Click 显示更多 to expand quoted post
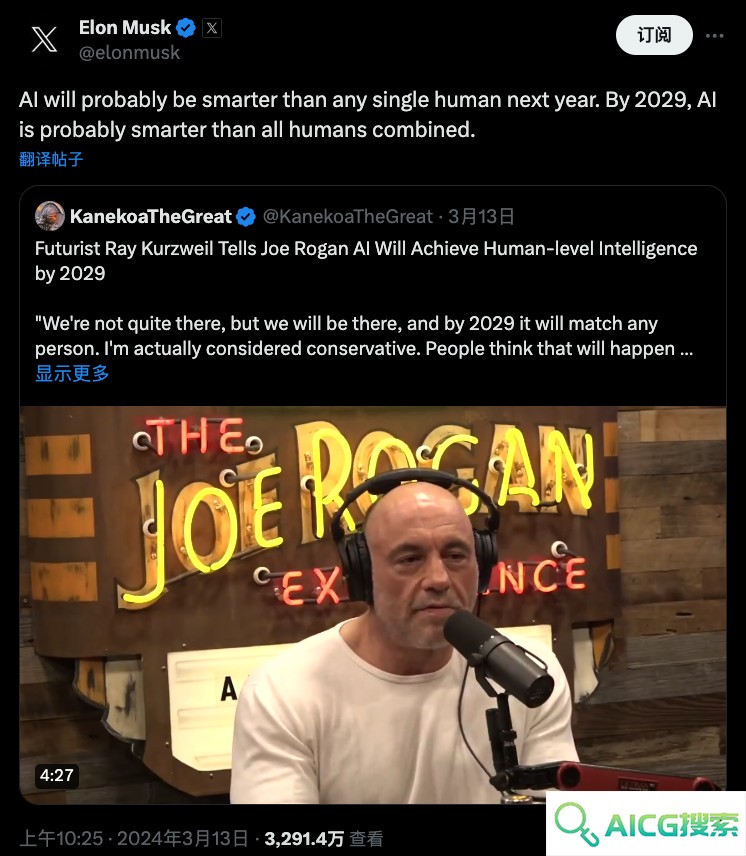The width and height of the screenshot is (746, 856). click(72, 373)
